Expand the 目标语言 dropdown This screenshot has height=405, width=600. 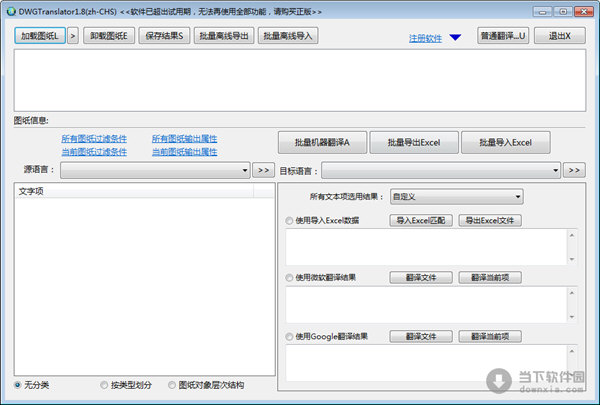click(x=443, y=170)
